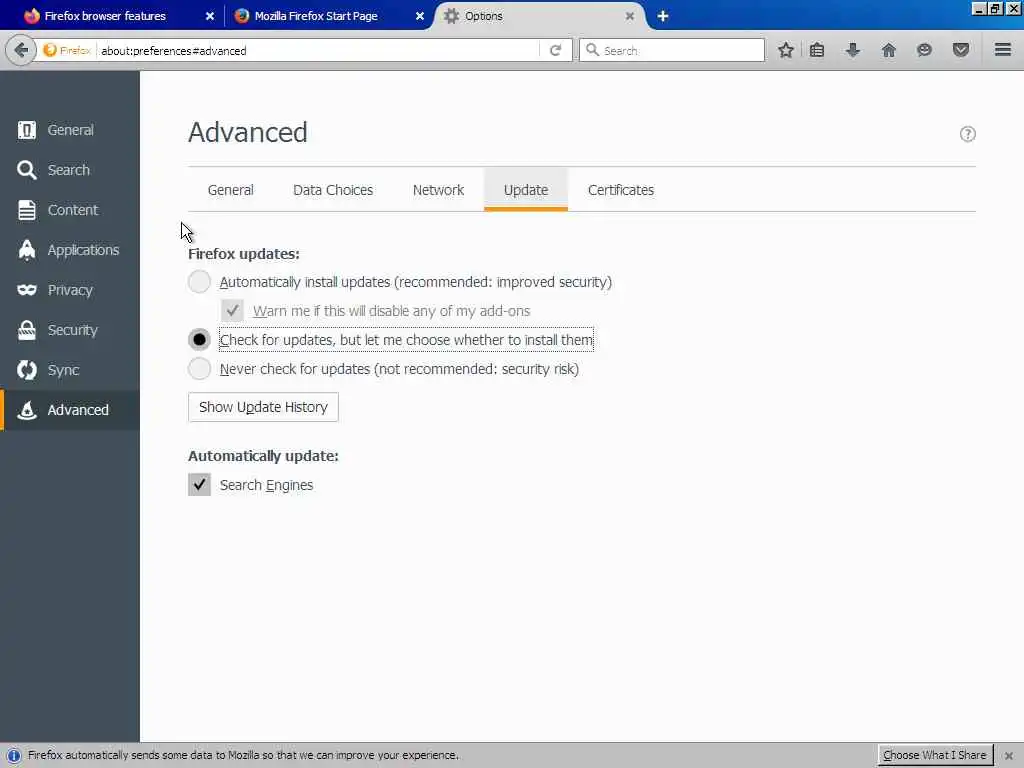Dismiss the data sharing notification bar
1024x768 pixels.
(1009, 756)
